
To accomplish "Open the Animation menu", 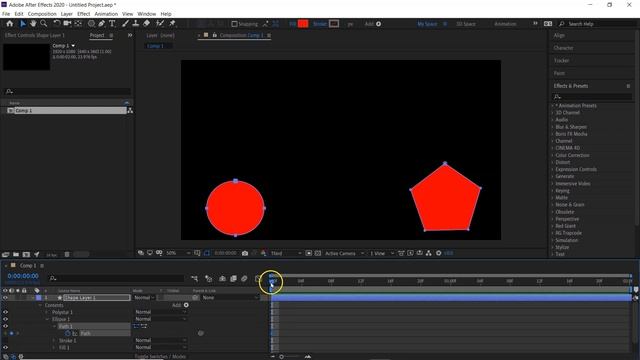I will click(106, 14).
